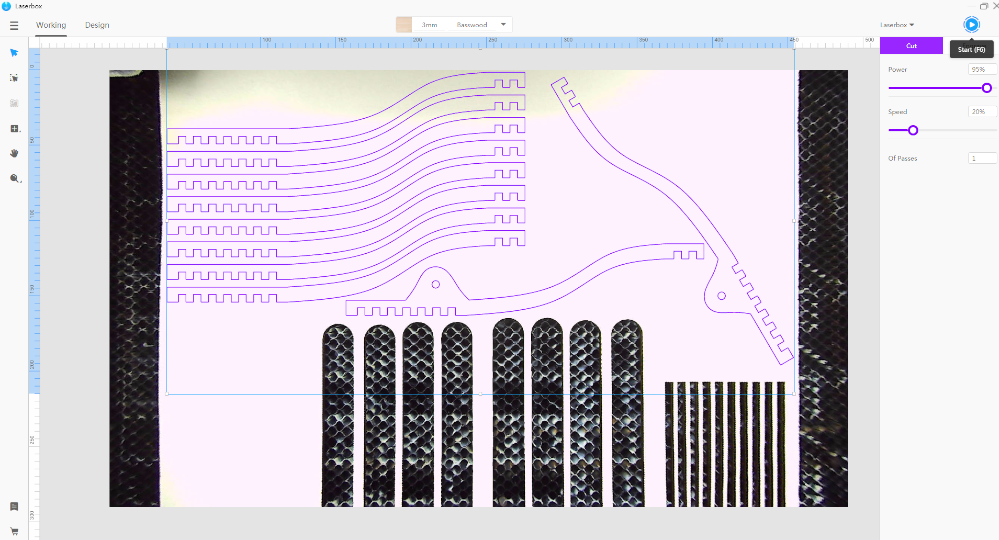Viewport: 999px width, 540px height.
Task: Click the Power percentage input field
Action: click(982, 69)
